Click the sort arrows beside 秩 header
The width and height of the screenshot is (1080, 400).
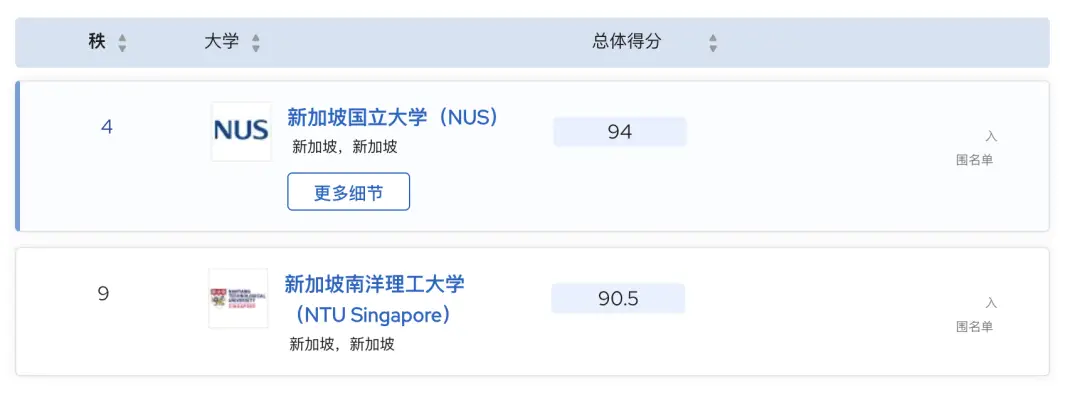point(122,43)
